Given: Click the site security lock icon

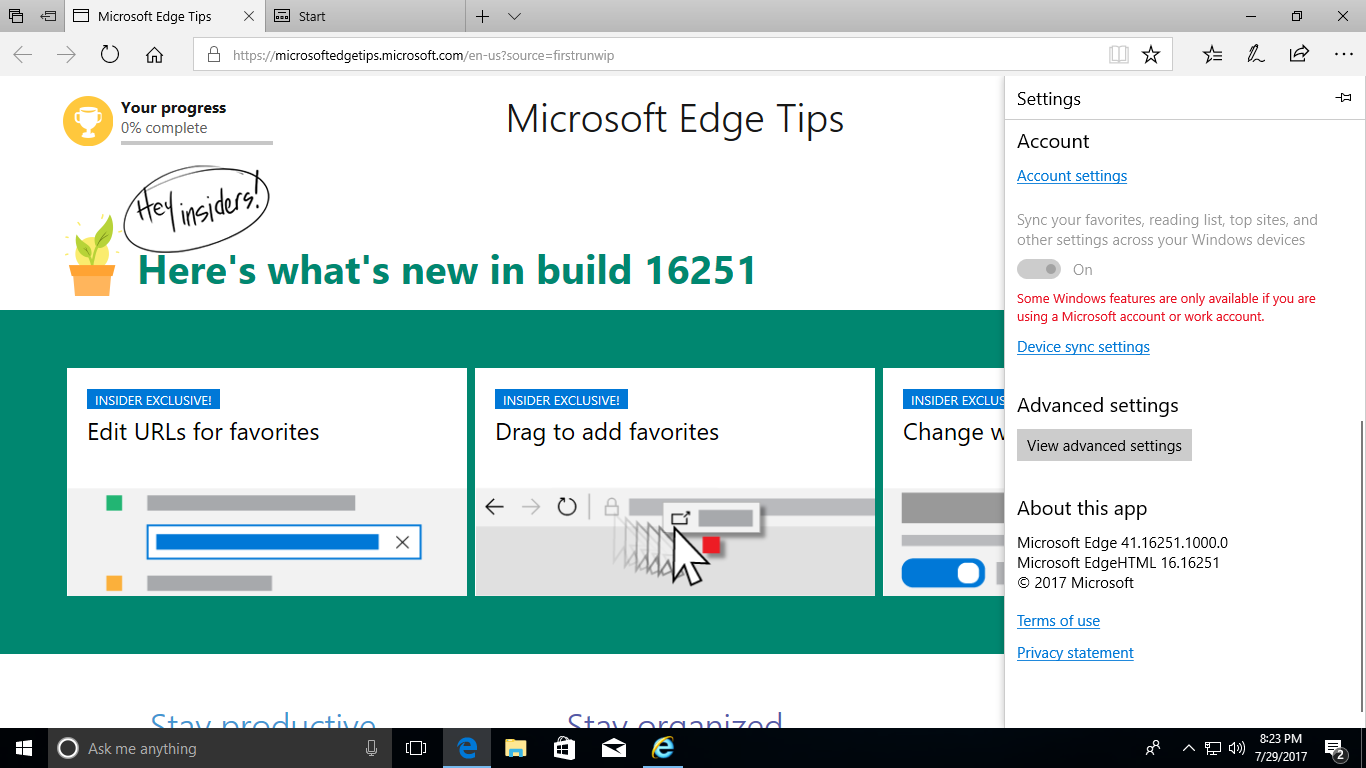Looking at the screenshot, I should [213, 55].
